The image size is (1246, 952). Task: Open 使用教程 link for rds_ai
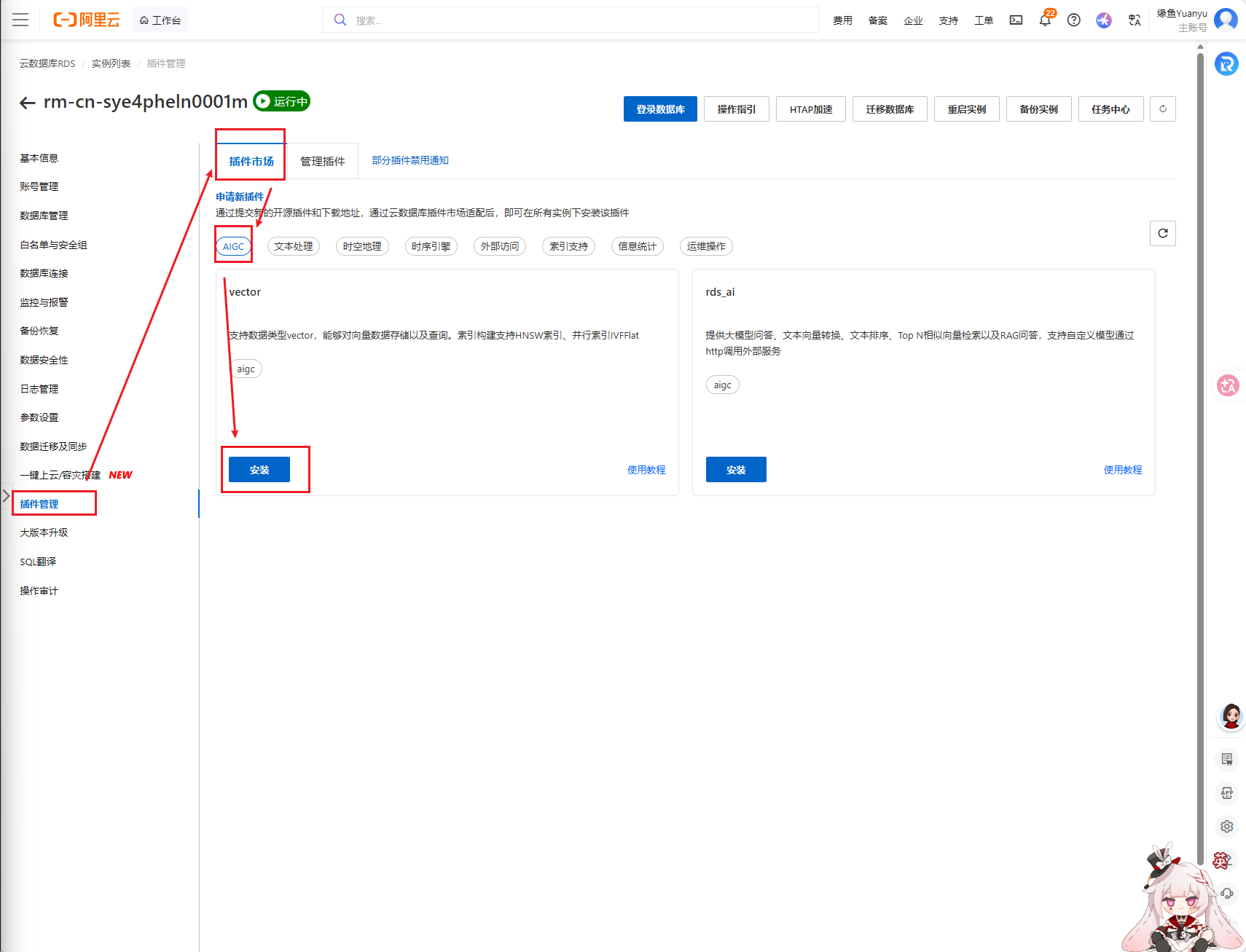click(x=1122, y=470)
